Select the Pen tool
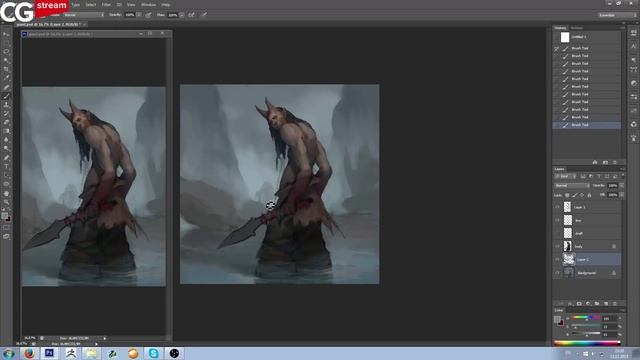Image resolution: width=640 pixels, height=360 pixels. click(x=6, y=158)
